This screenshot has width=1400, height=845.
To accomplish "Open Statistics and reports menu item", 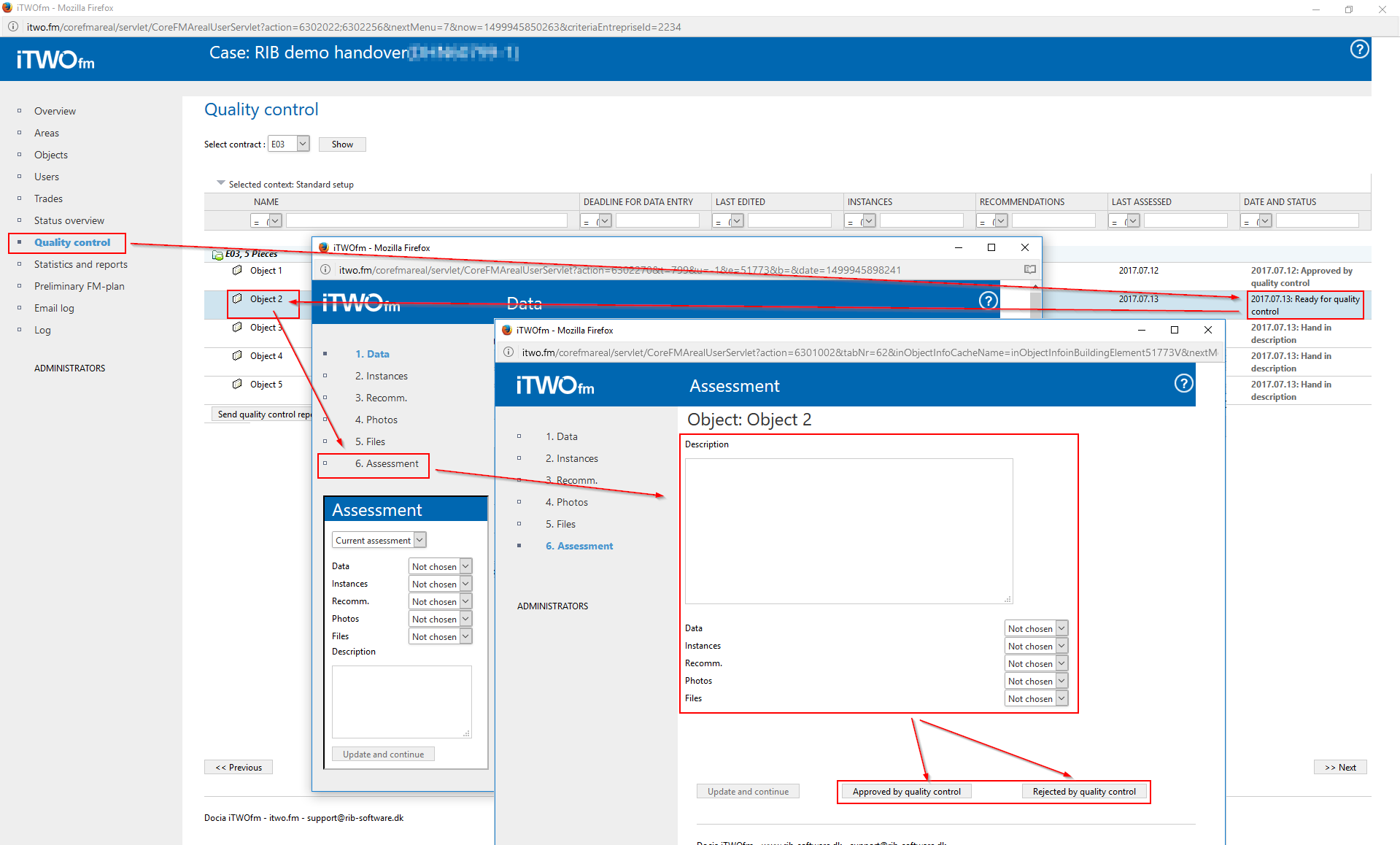I will (80, 265).
